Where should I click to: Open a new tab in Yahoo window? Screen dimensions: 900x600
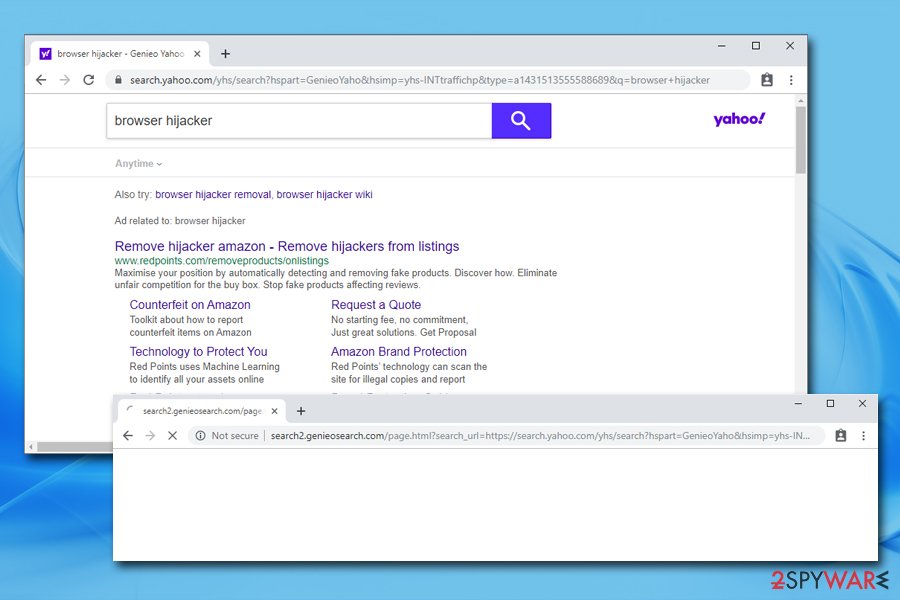(x=226, y=53)
